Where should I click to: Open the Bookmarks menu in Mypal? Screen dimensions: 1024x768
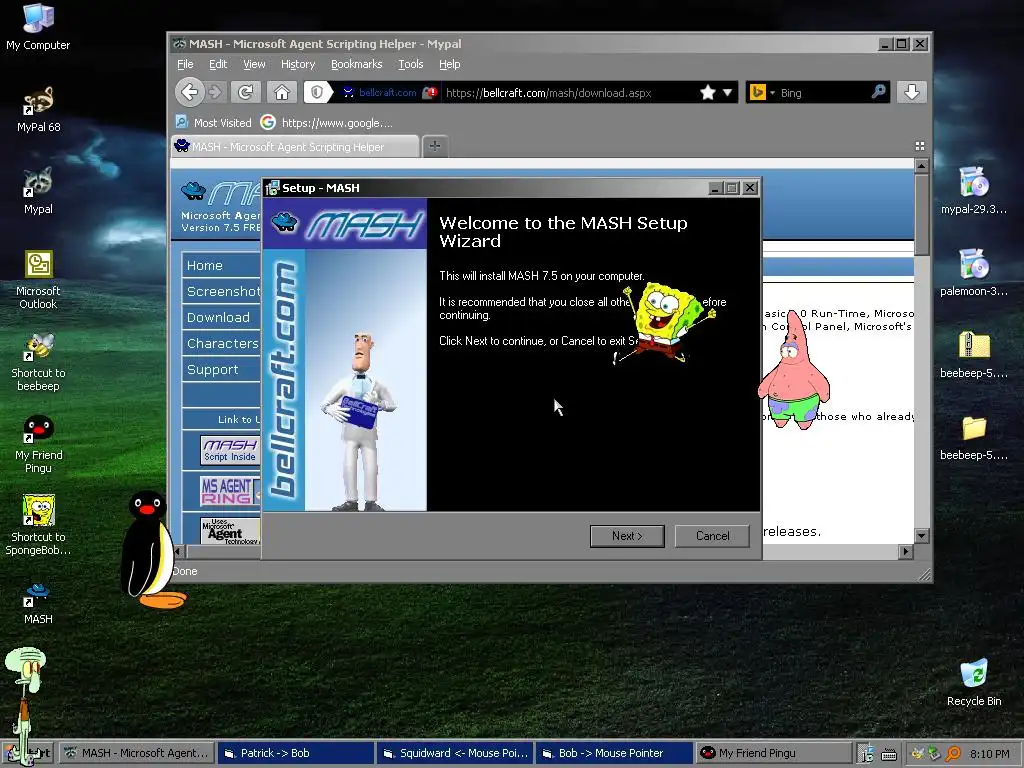pos(357,64)
